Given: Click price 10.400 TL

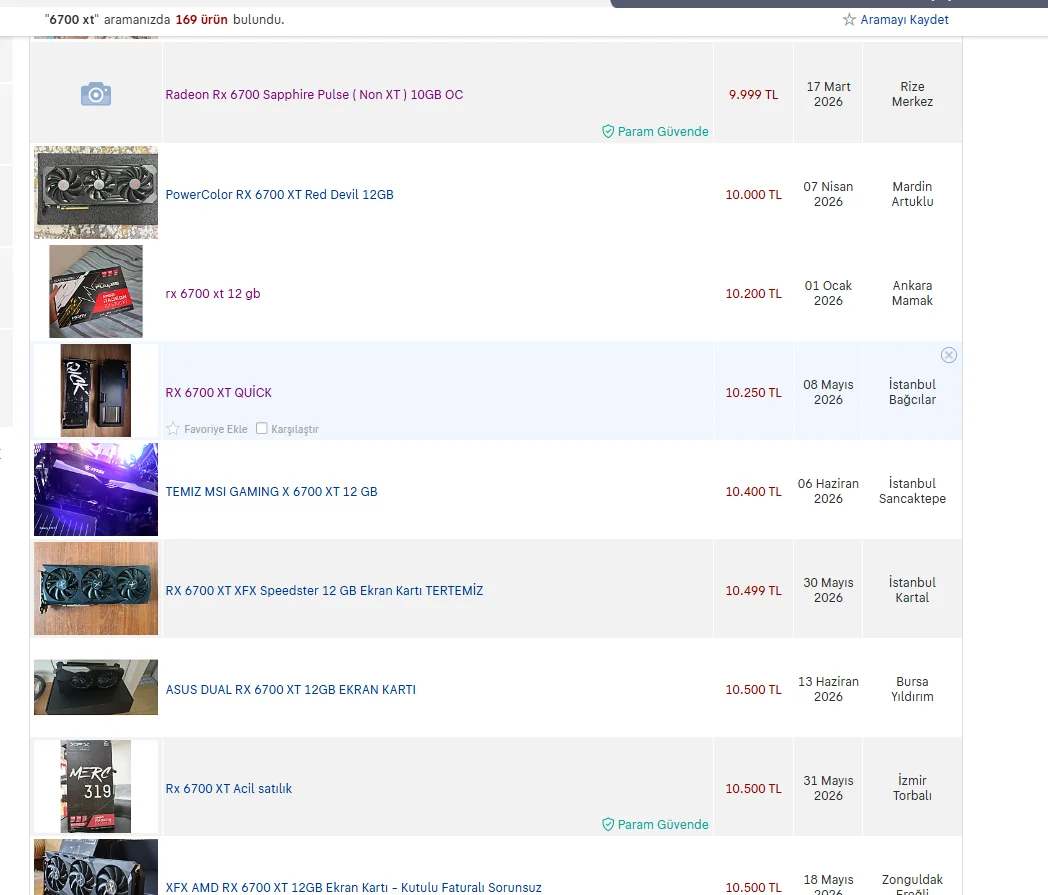Looking at the screenshot, I should [x=753, y=491].
